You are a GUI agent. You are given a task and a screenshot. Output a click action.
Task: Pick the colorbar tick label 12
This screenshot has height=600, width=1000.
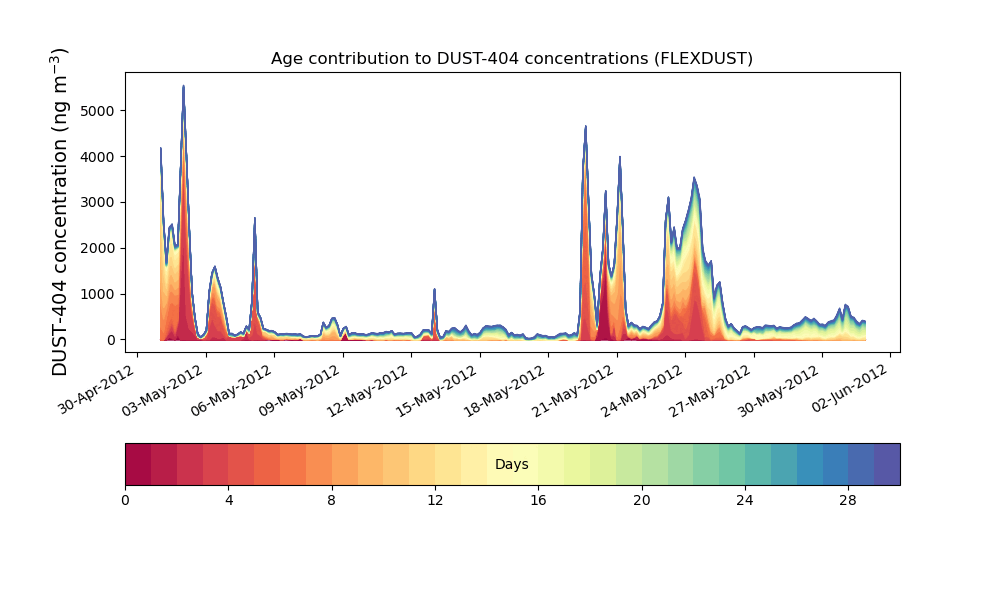coord(435,501)
